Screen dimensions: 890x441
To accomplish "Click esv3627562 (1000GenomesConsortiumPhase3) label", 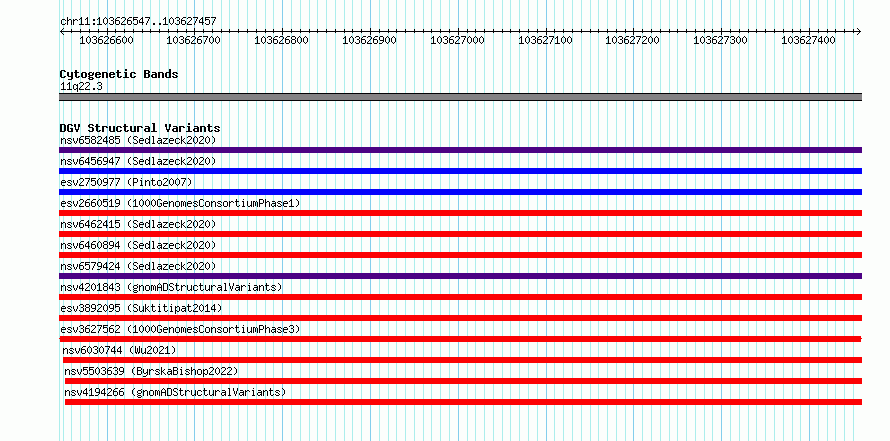I will coord(180,329).
